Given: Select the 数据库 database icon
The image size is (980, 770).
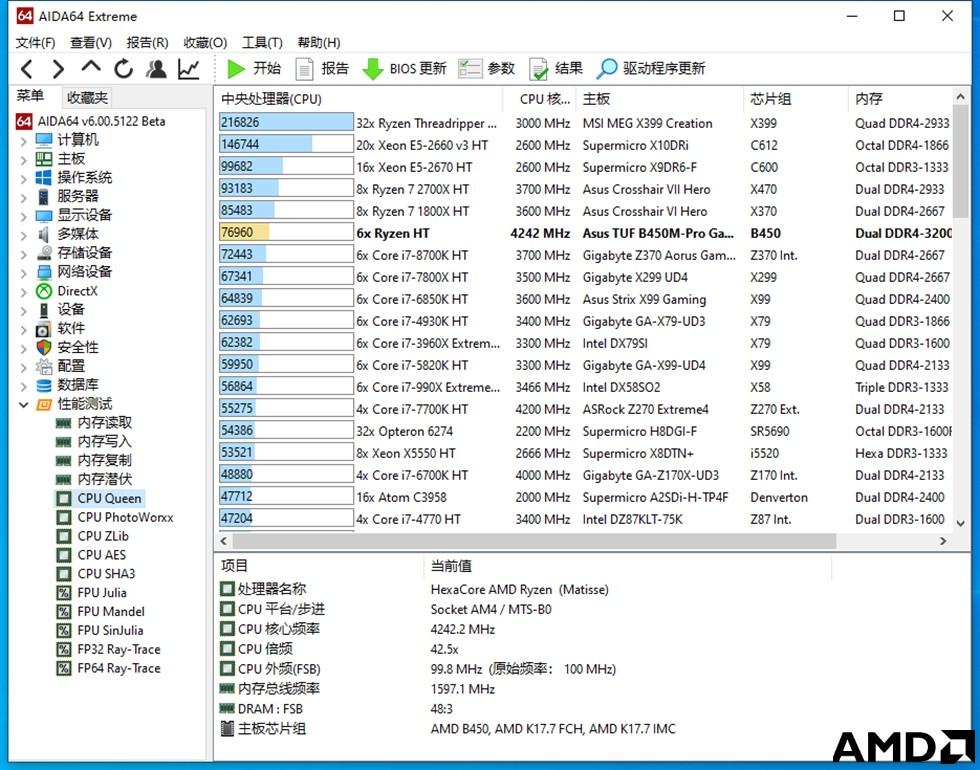Looking at the screenshot, I should (44, 385).
